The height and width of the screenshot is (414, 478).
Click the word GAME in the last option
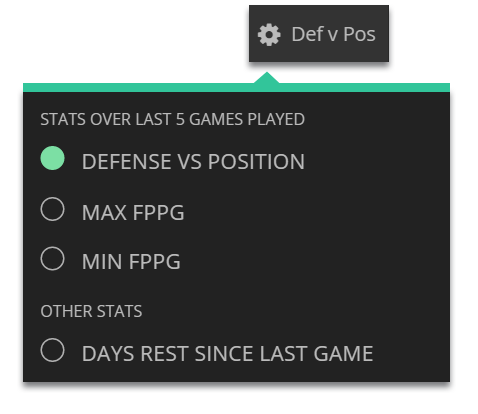coord(343,354)
